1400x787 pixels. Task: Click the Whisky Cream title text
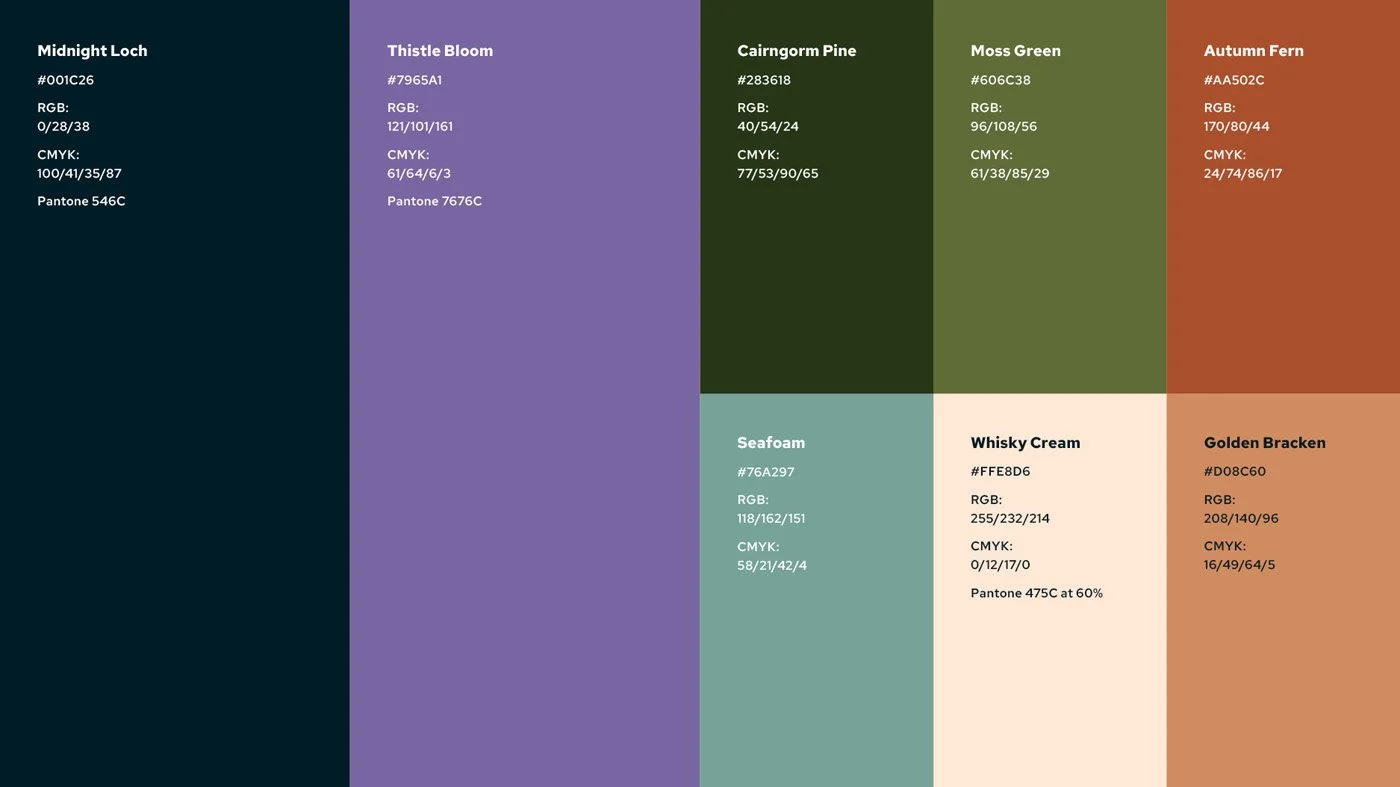point(1026,442)
